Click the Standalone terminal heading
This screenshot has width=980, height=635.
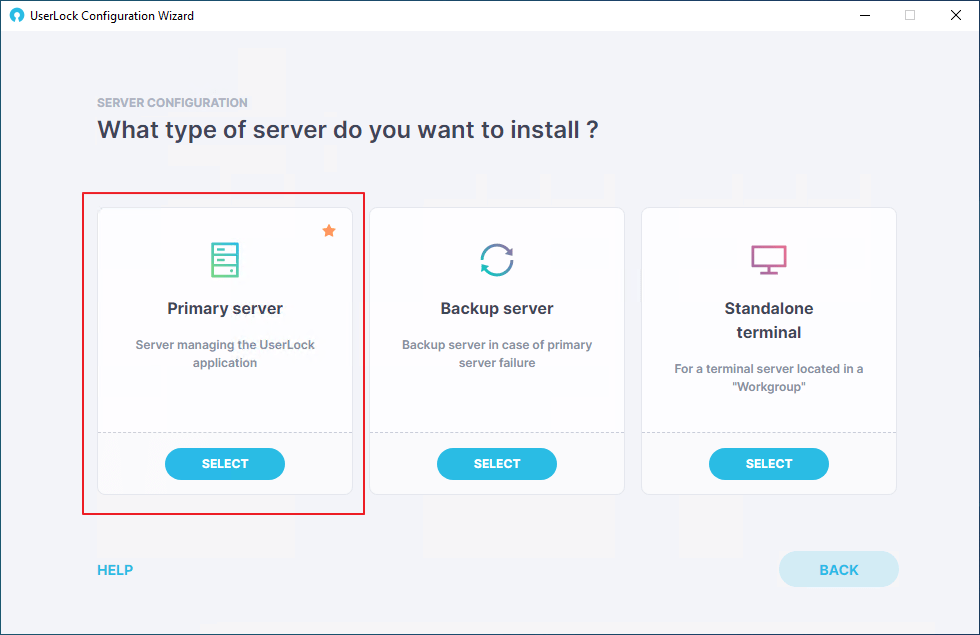click(769, 320)
